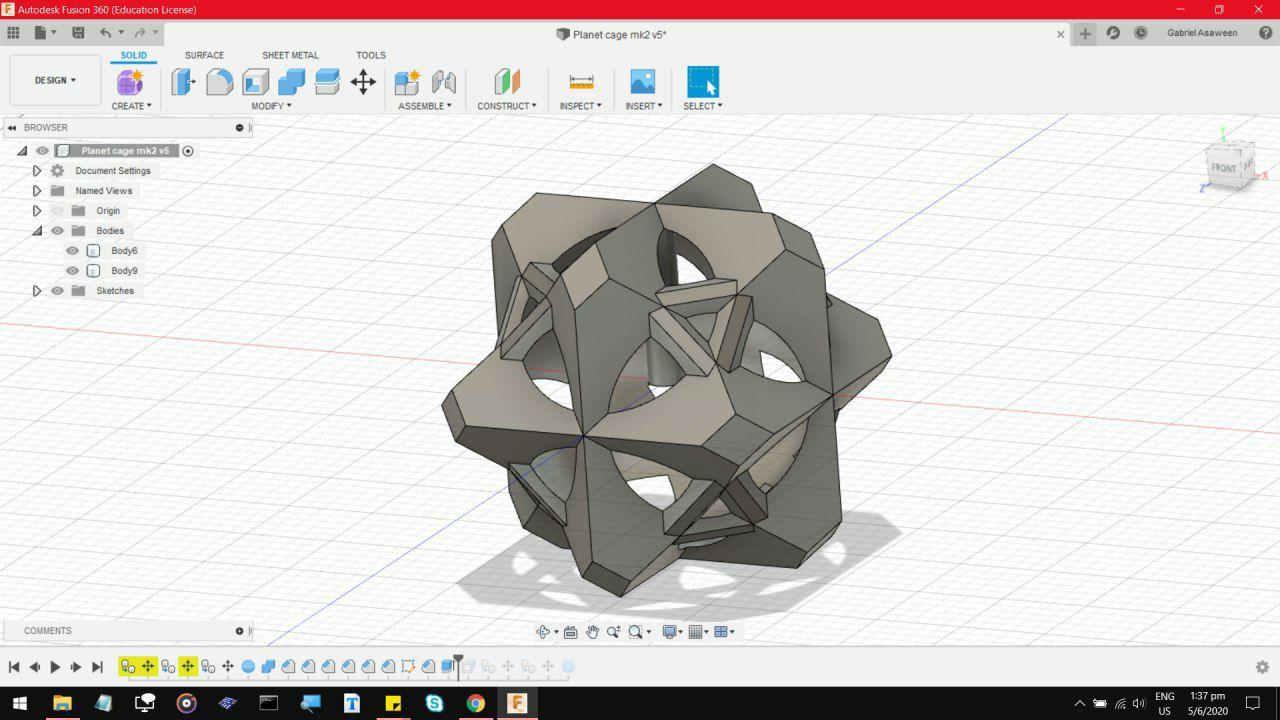
Task: Toggle visibility of Planet cage mk2 v5
Action: pos(42,151)
